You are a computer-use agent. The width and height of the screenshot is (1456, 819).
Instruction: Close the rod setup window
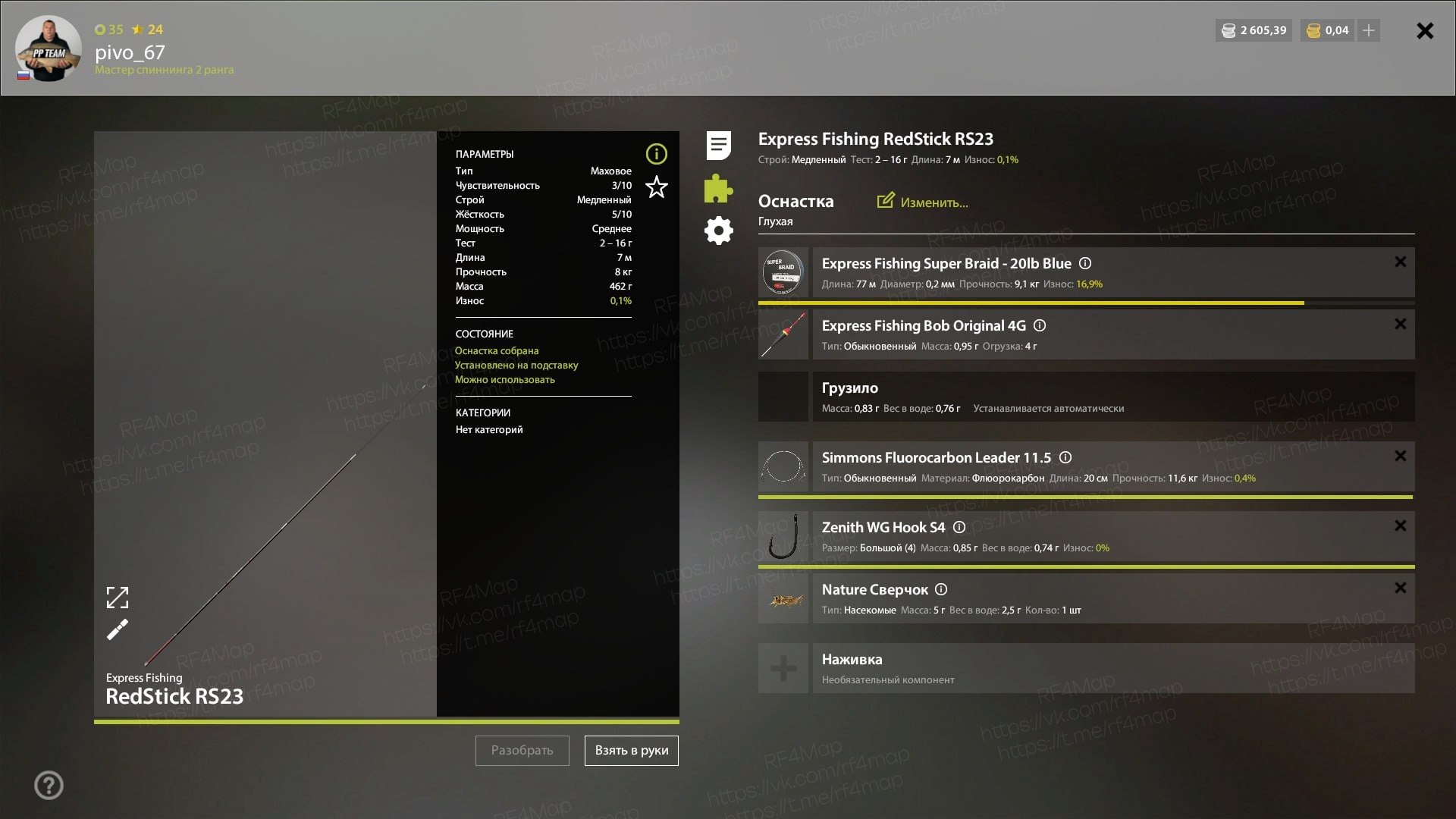click(x=1425, y=30)
